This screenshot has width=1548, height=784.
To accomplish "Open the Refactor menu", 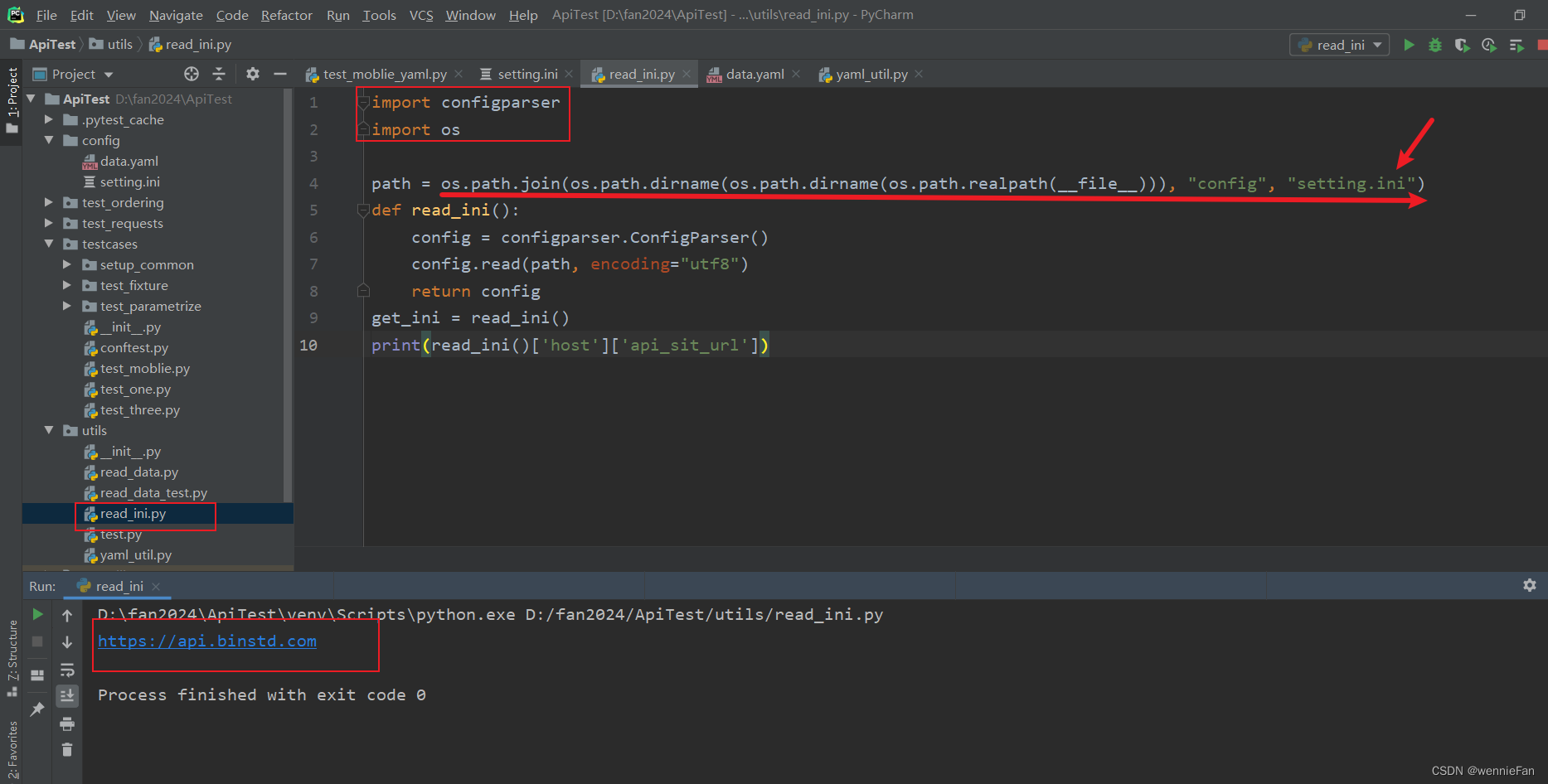I will click(286, 14).
